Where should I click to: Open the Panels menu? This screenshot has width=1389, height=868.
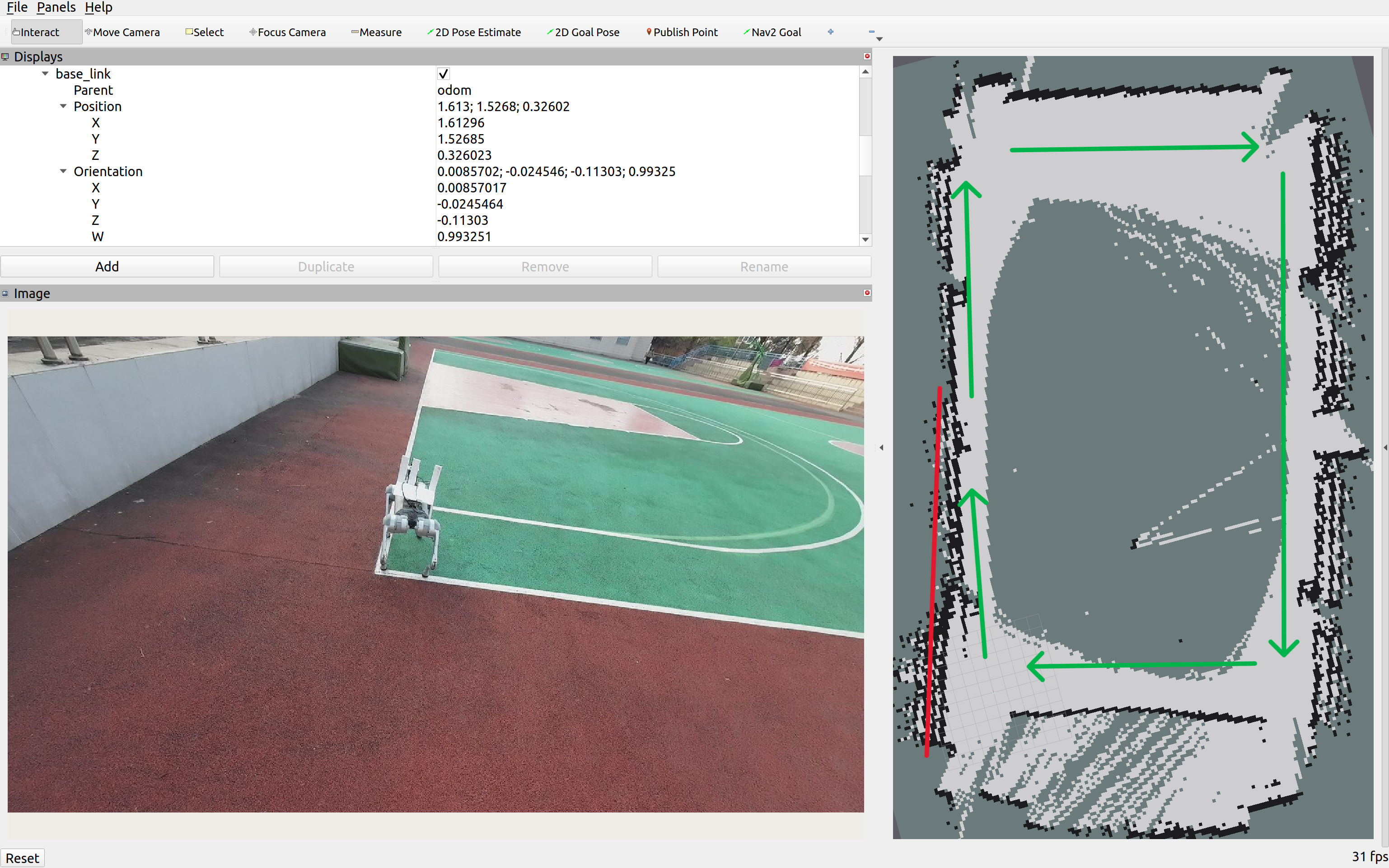56,8
